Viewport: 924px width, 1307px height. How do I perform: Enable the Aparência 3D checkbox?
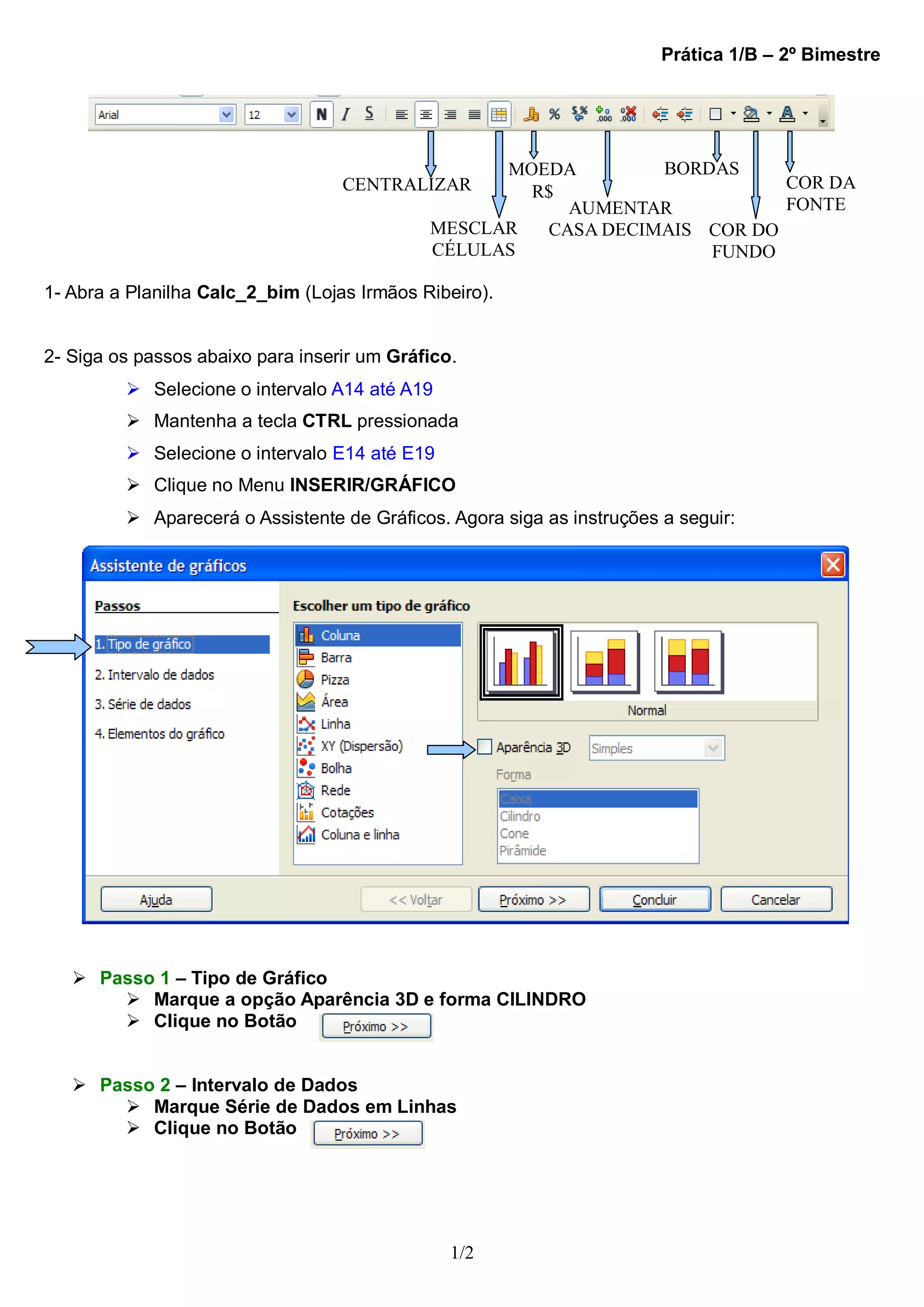coord(485,747)
